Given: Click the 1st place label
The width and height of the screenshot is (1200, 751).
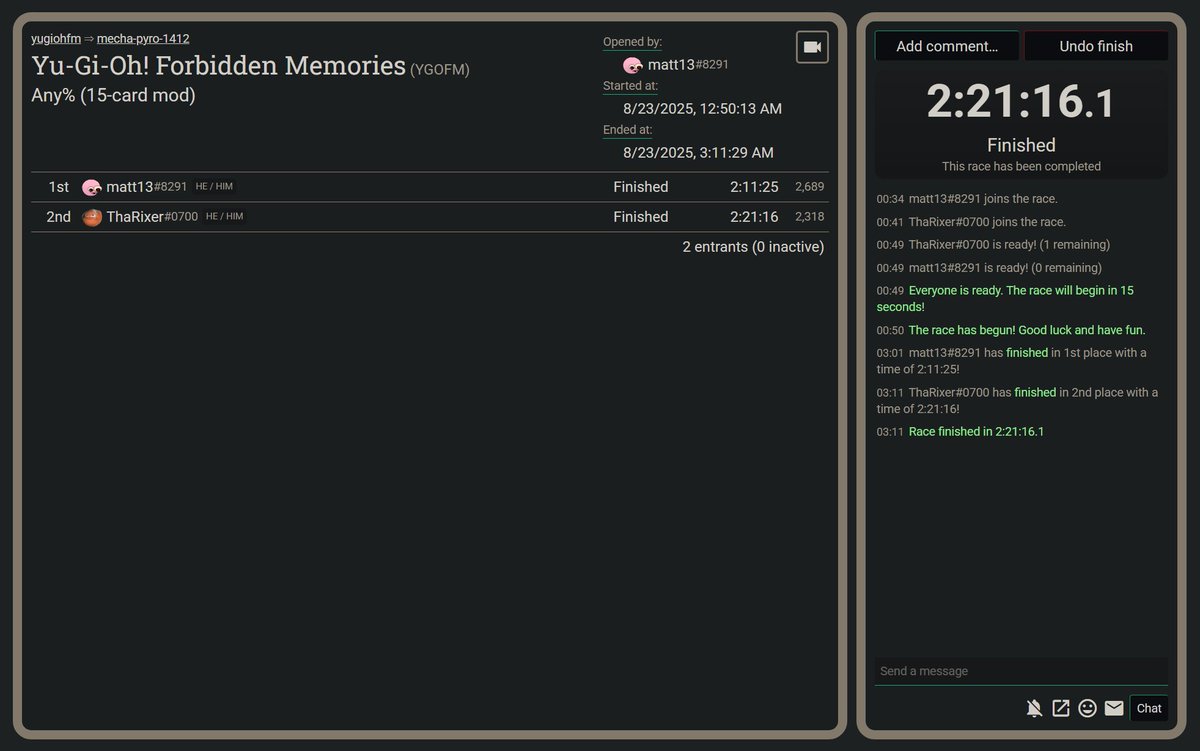Looking at the screenshot, I should [x=58, y=187].
